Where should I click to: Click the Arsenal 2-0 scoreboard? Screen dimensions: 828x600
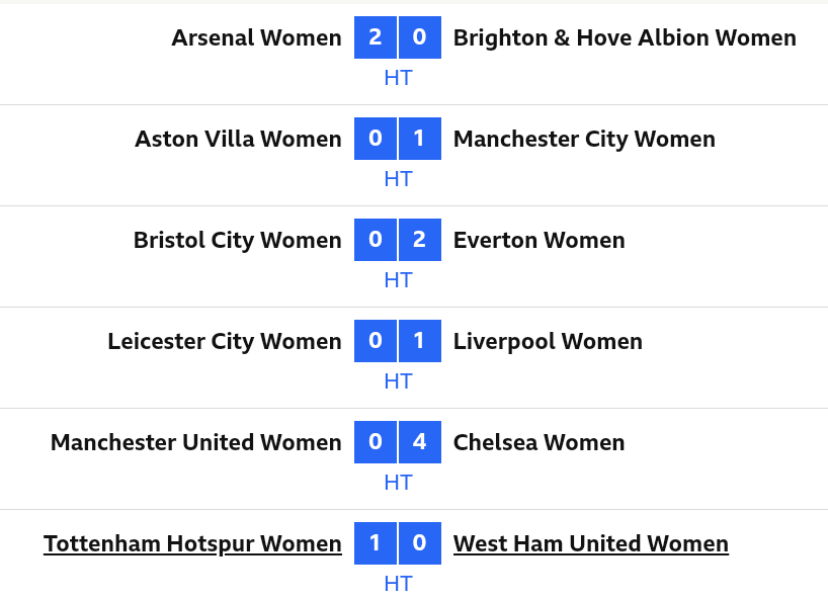[x=397, y=37]
